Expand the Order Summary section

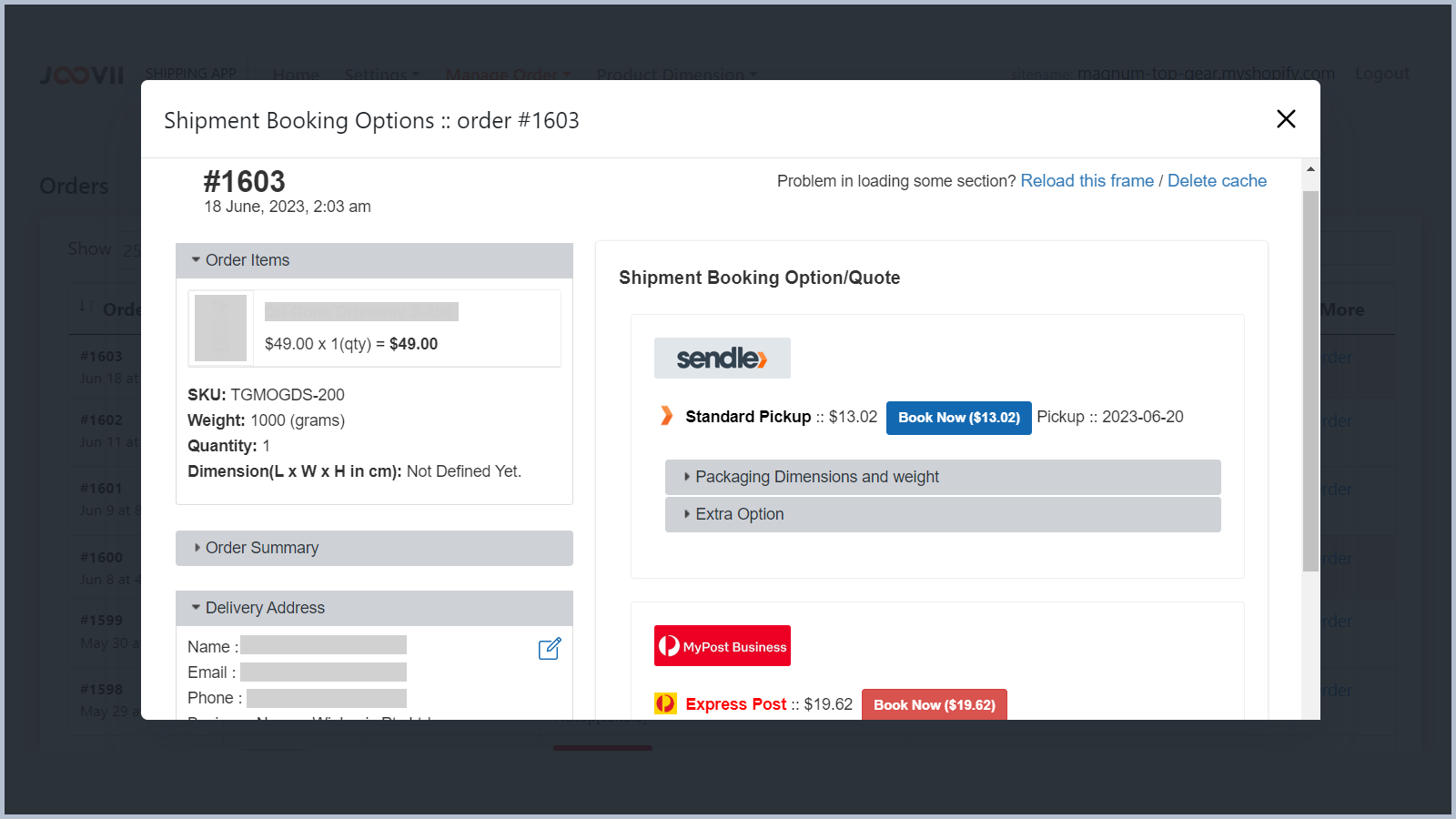[x=261, y=547]
